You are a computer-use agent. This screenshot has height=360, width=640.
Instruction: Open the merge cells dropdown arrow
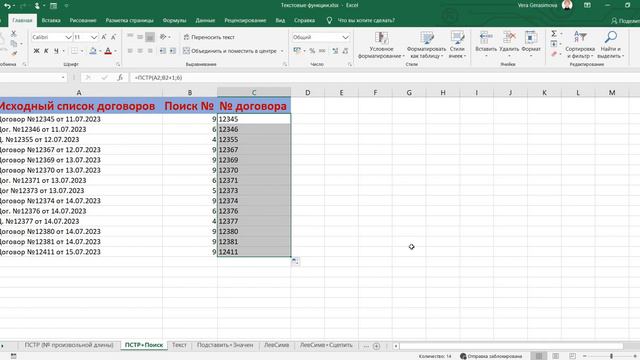click(282, 51)
